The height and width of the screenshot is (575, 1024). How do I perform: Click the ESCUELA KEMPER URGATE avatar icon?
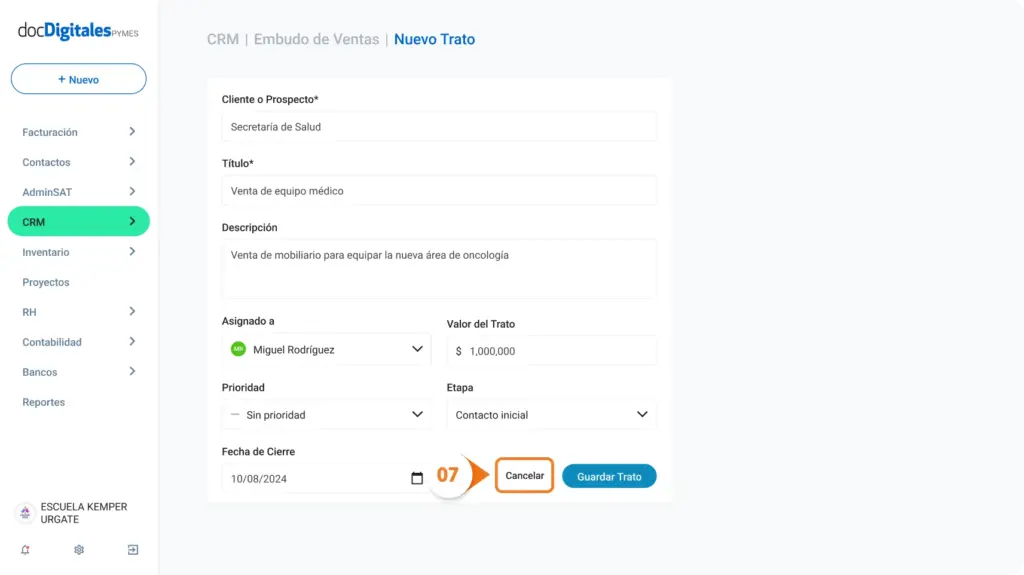[x=25, y=513]
